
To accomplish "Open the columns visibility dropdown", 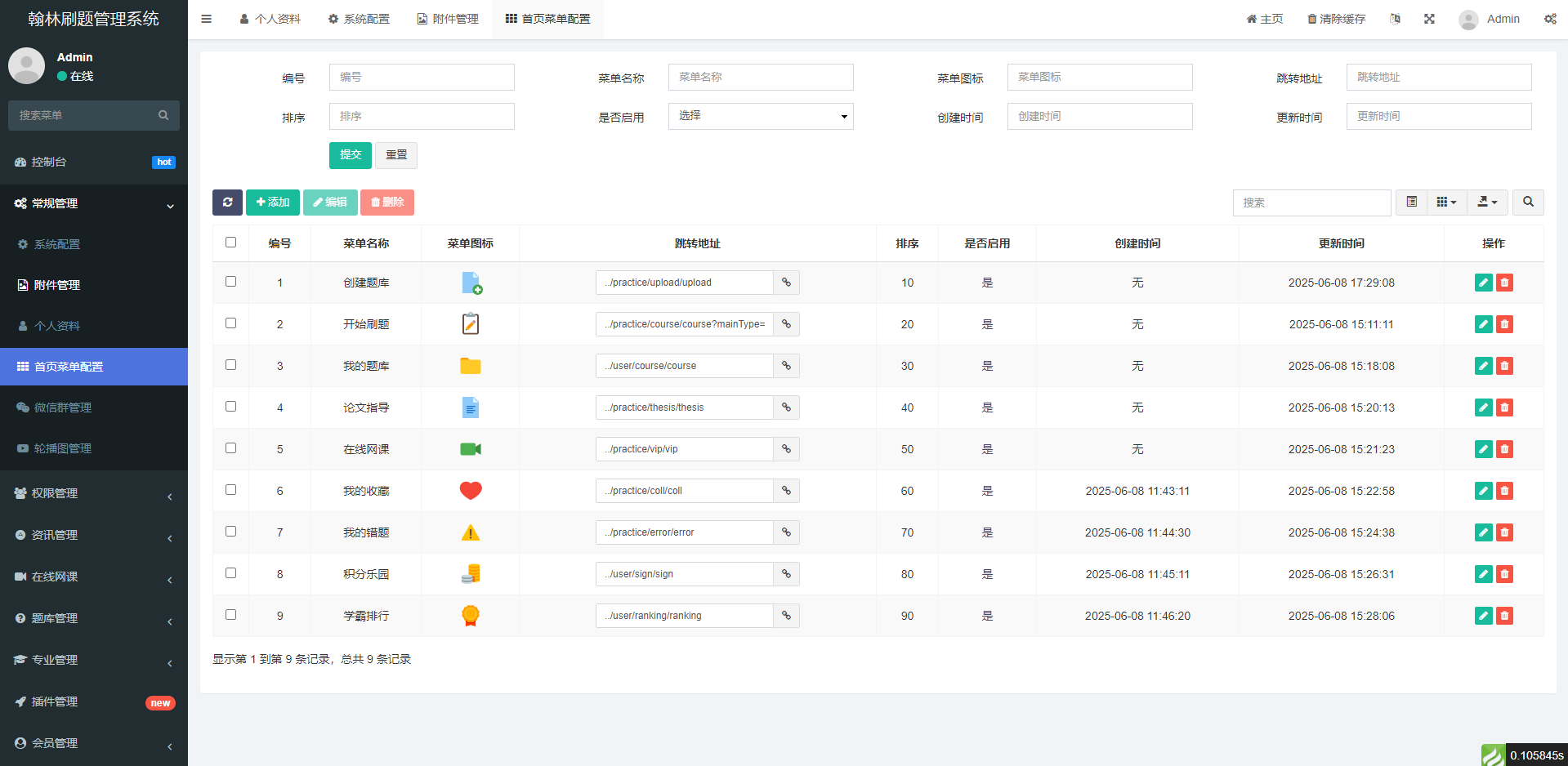I will [1446, 203].
